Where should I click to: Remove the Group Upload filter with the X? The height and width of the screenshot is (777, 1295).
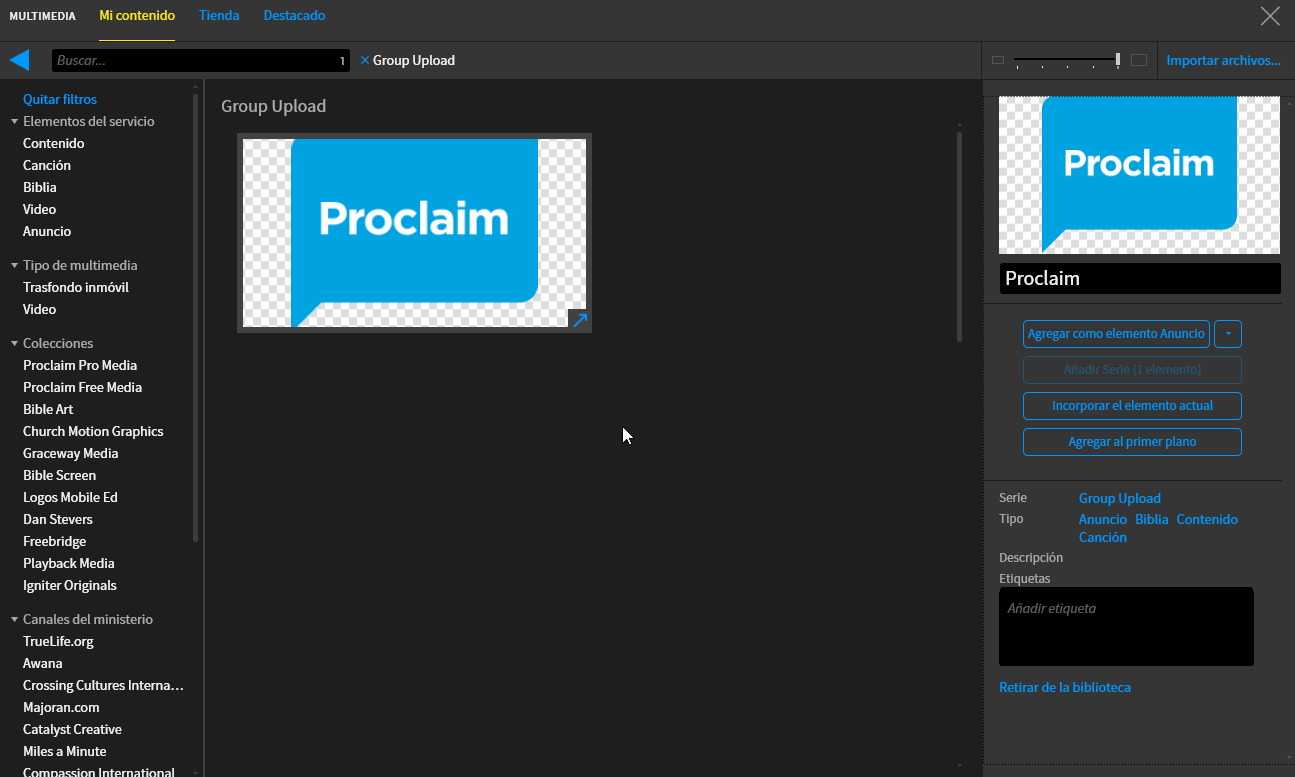(365, 60)
